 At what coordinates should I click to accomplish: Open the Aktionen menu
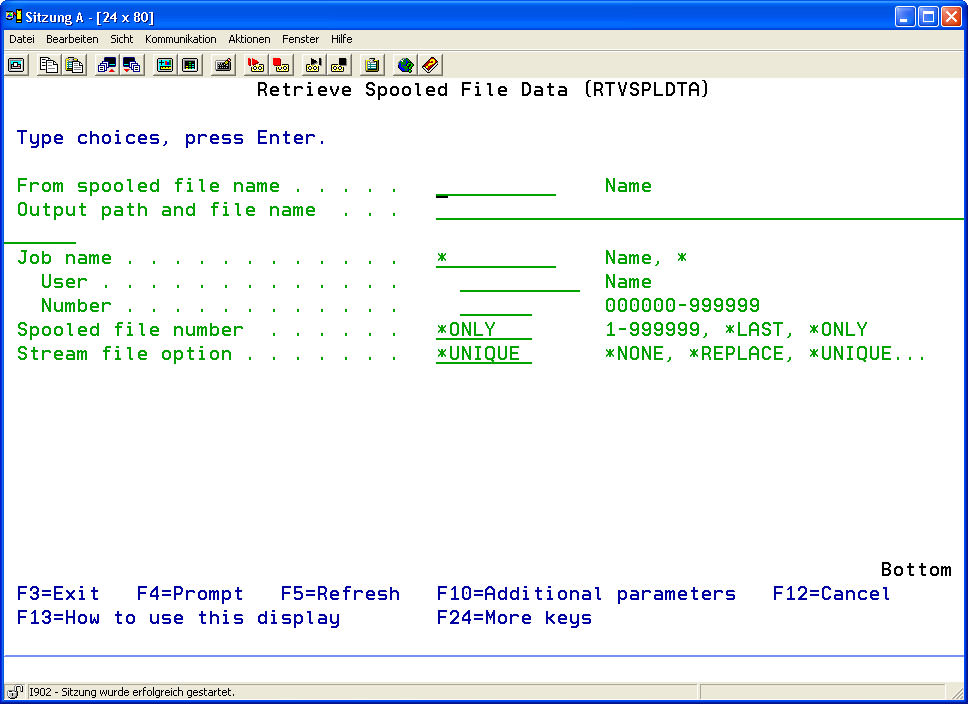coord(249,39)
